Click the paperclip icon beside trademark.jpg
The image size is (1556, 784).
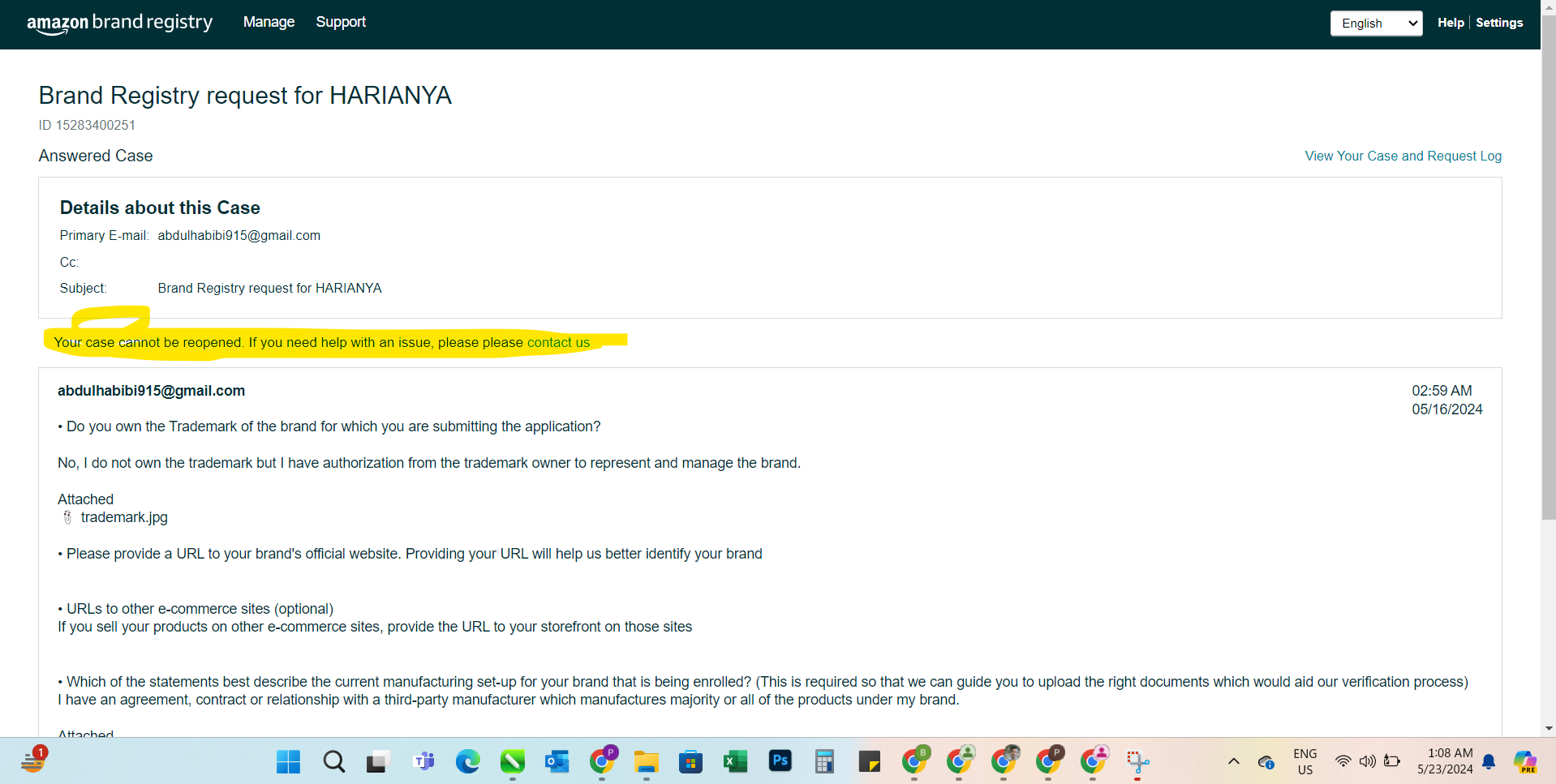(x=67, y=517)
